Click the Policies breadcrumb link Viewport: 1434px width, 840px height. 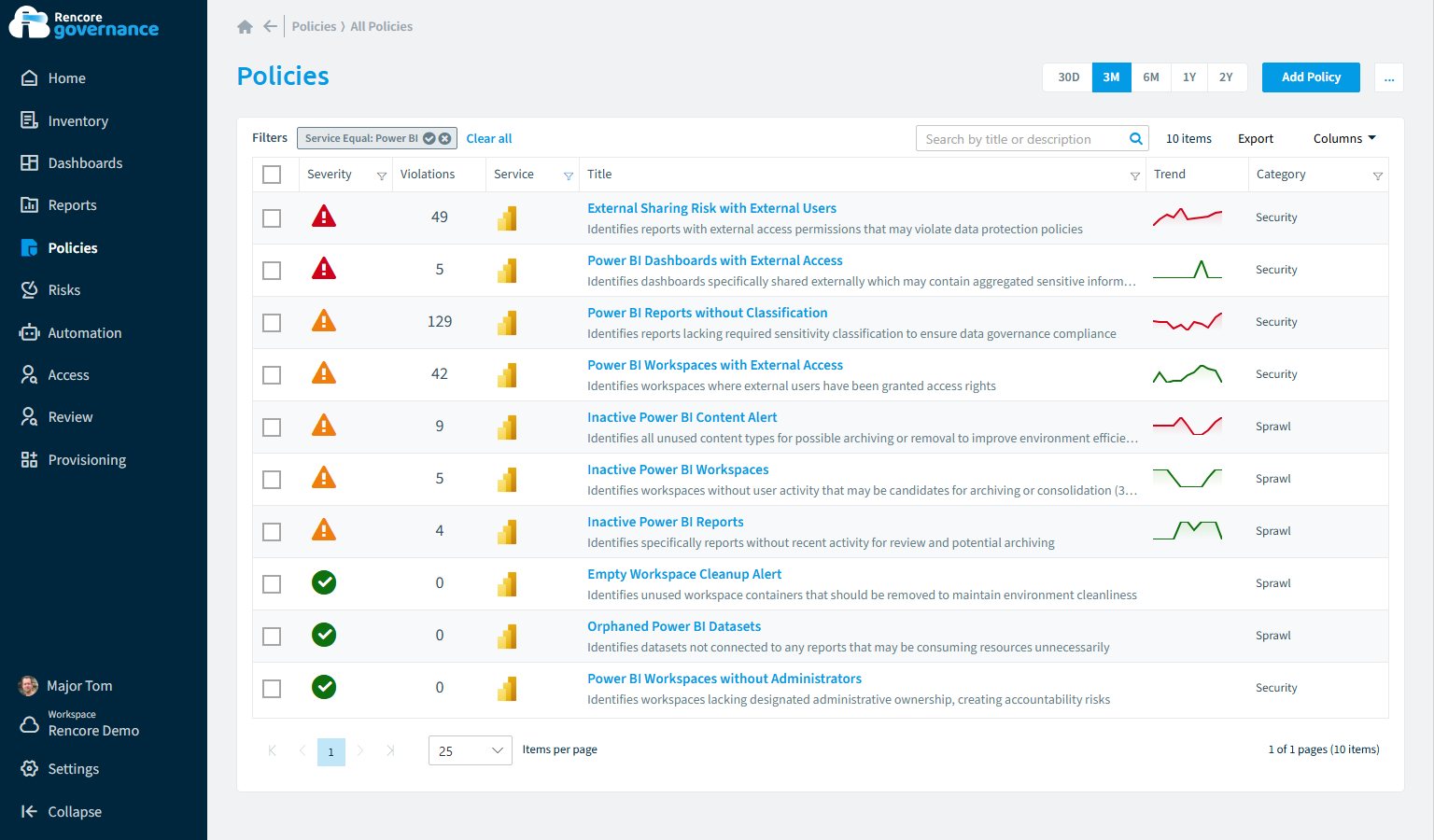314,26
